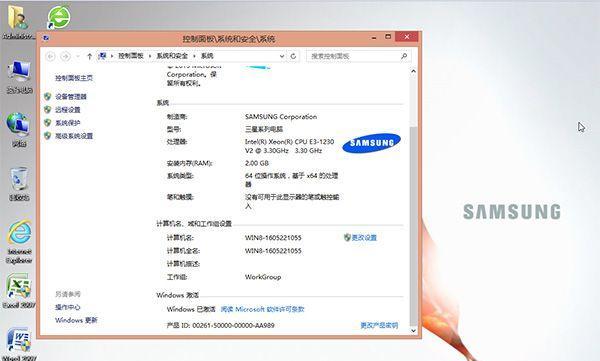Open 高级系统设置 (Advanced system settings) link
This screenshot has height=361, width=600.
point(74,136)
